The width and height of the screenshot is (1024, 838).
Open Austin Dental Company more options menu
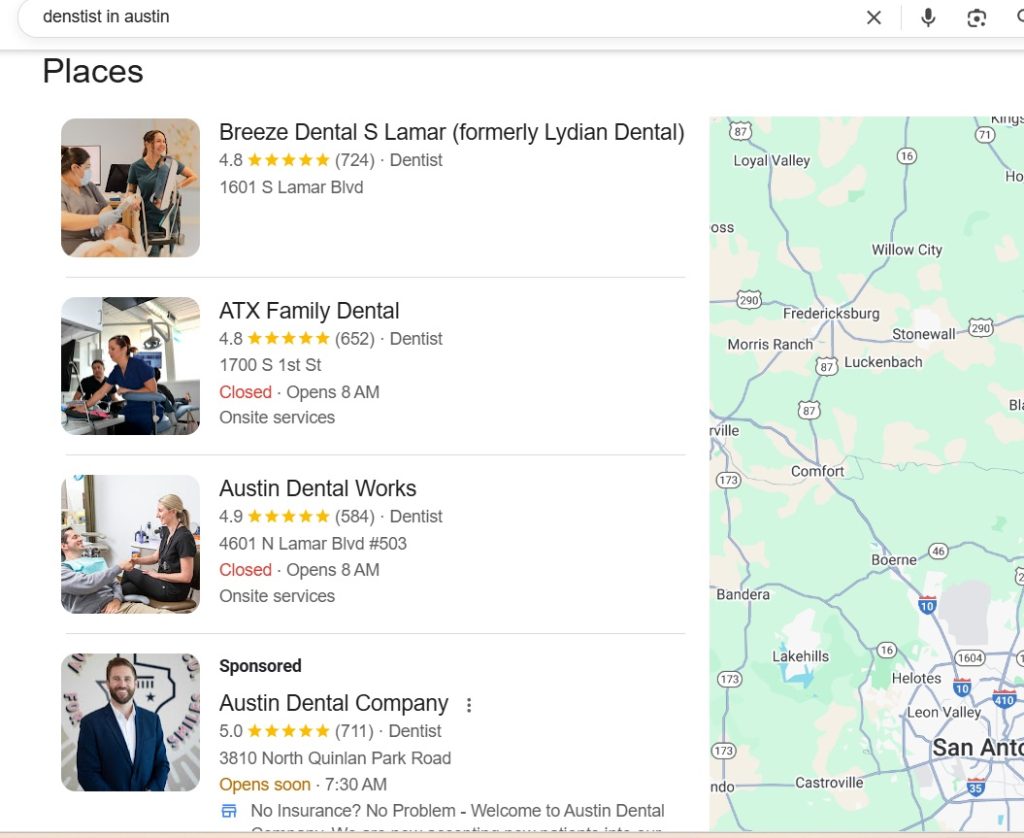point(468,705)
